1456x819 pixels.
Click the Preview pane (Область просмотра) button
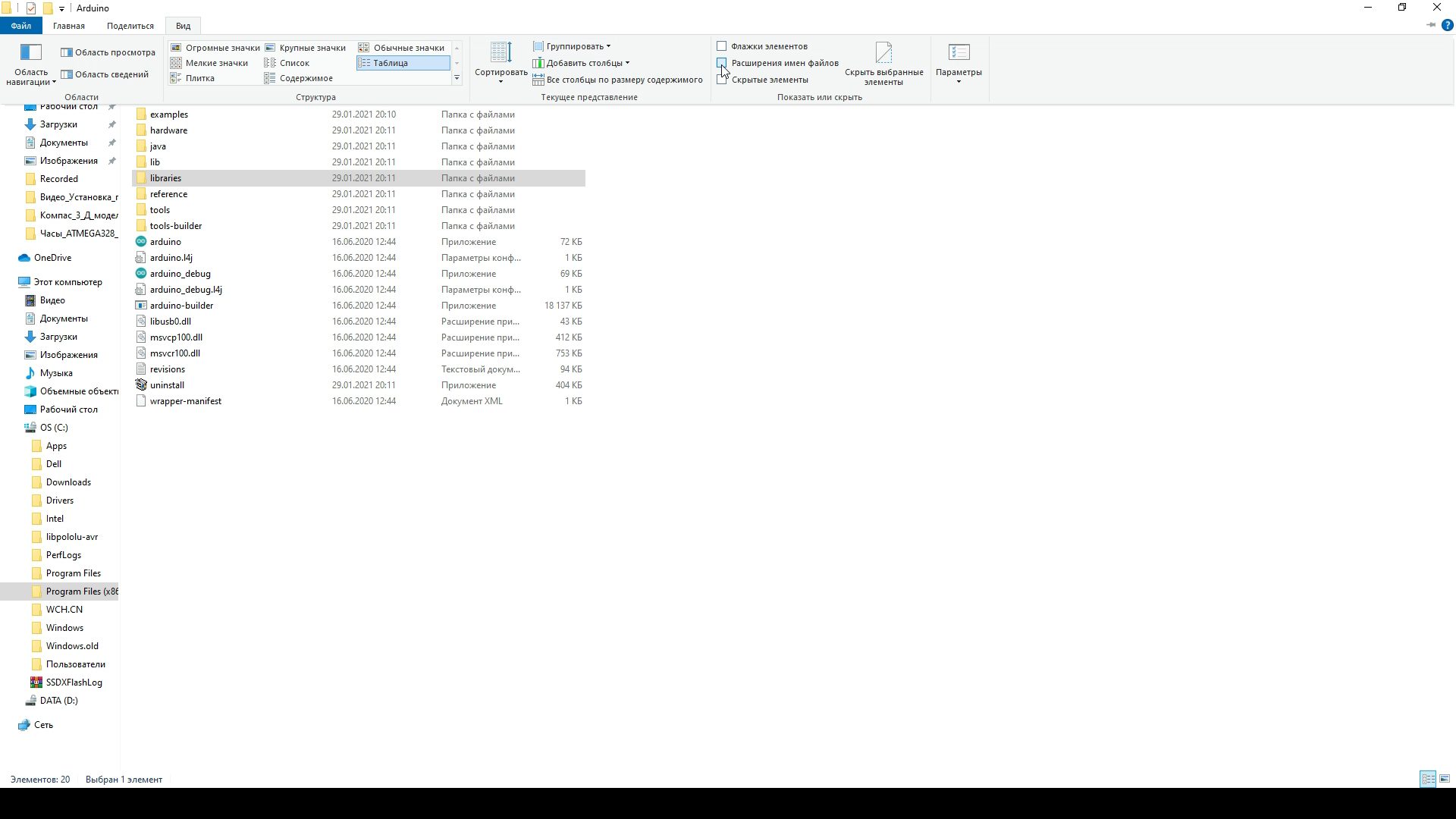click(x=108, y=52)
